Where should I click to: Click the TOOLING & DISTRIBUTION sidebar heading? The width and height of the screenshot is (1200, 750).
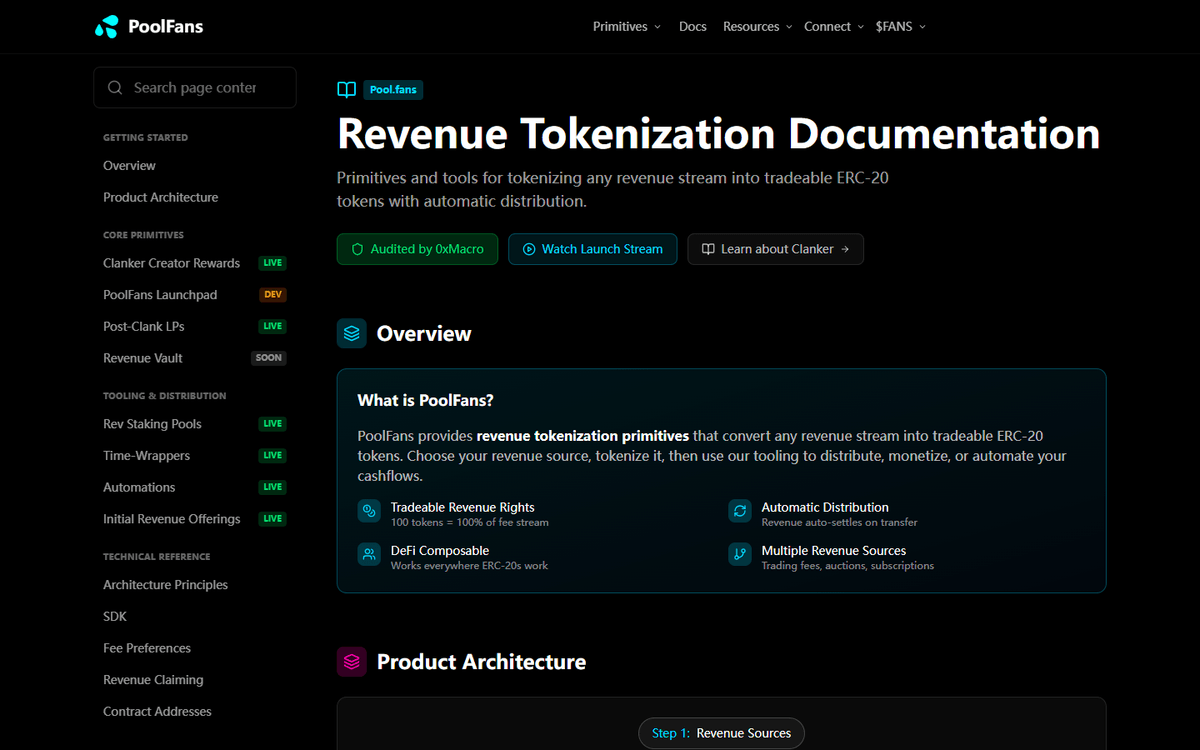[165, 396]
